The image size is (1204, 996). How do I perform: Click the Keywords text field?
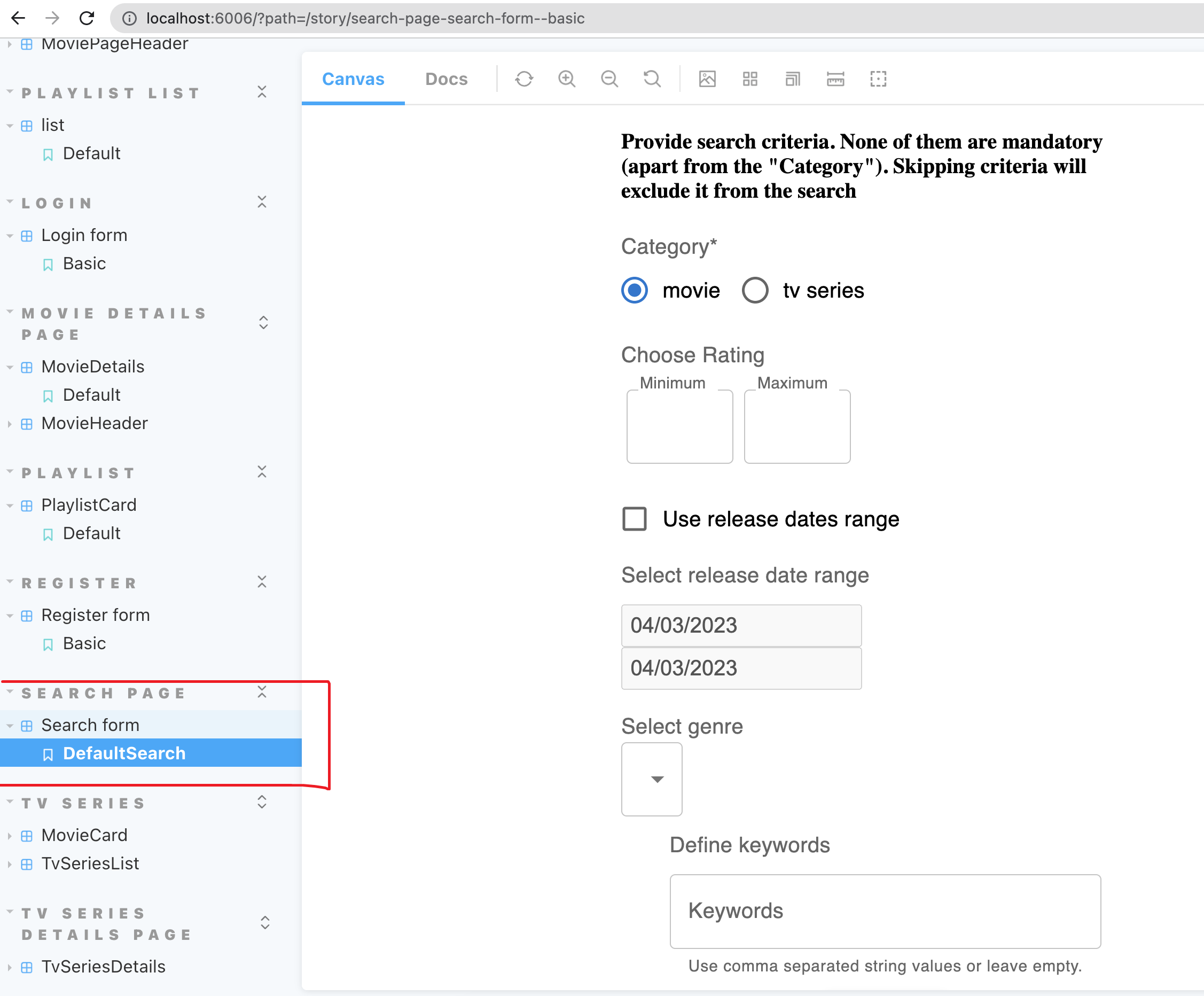pos(885,911)
